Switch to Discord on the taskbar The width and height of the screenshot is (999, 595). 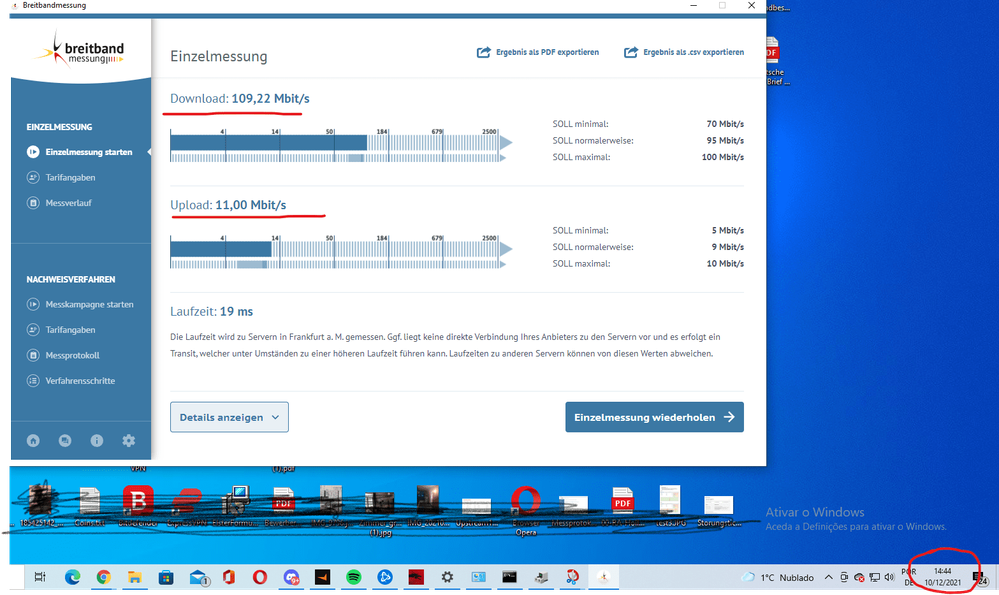coord(291,577)
